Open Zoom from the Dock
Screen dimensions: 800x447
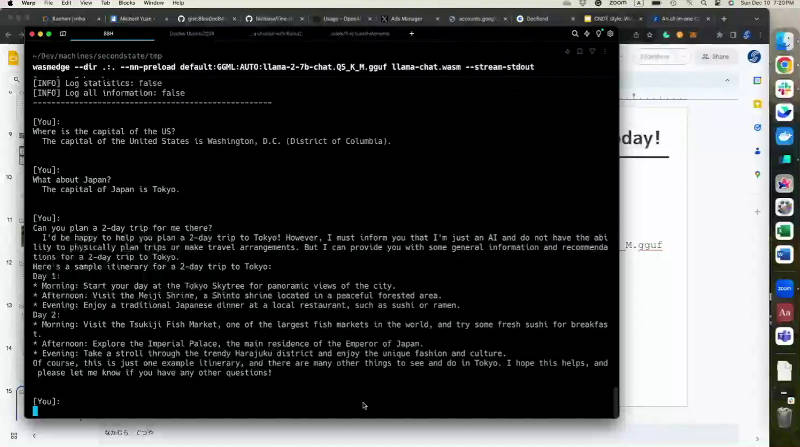(785, 288)
